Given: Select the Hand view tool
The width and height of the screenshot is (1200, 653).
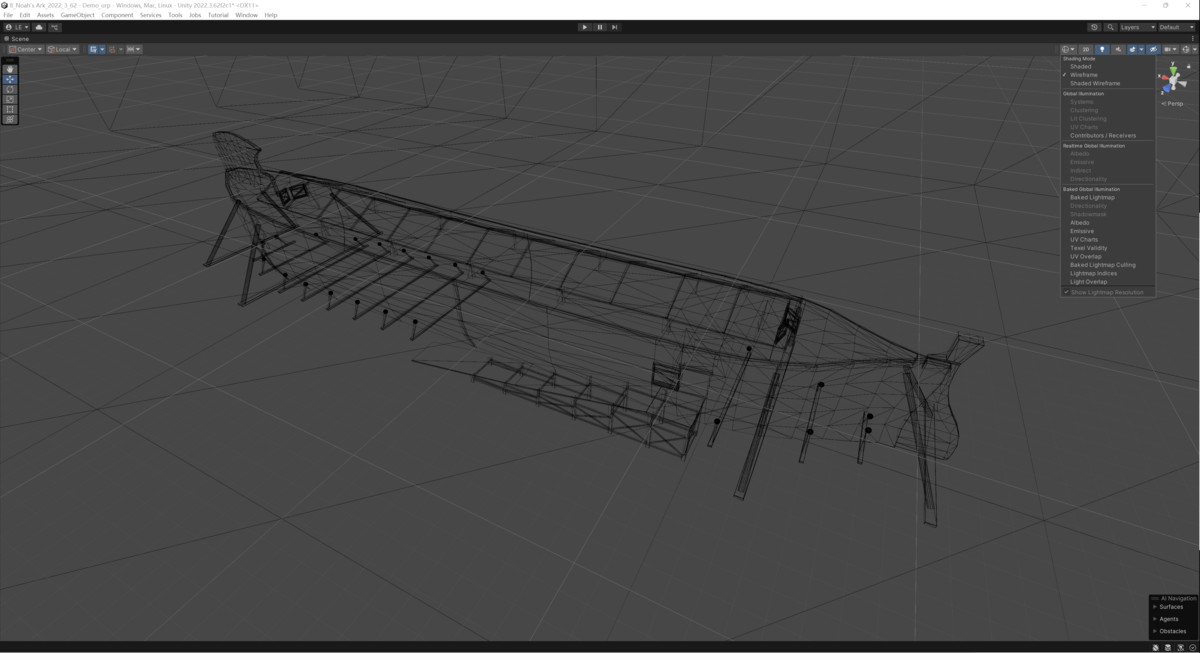Looking at the screenshot, I should tap(10, 69).
